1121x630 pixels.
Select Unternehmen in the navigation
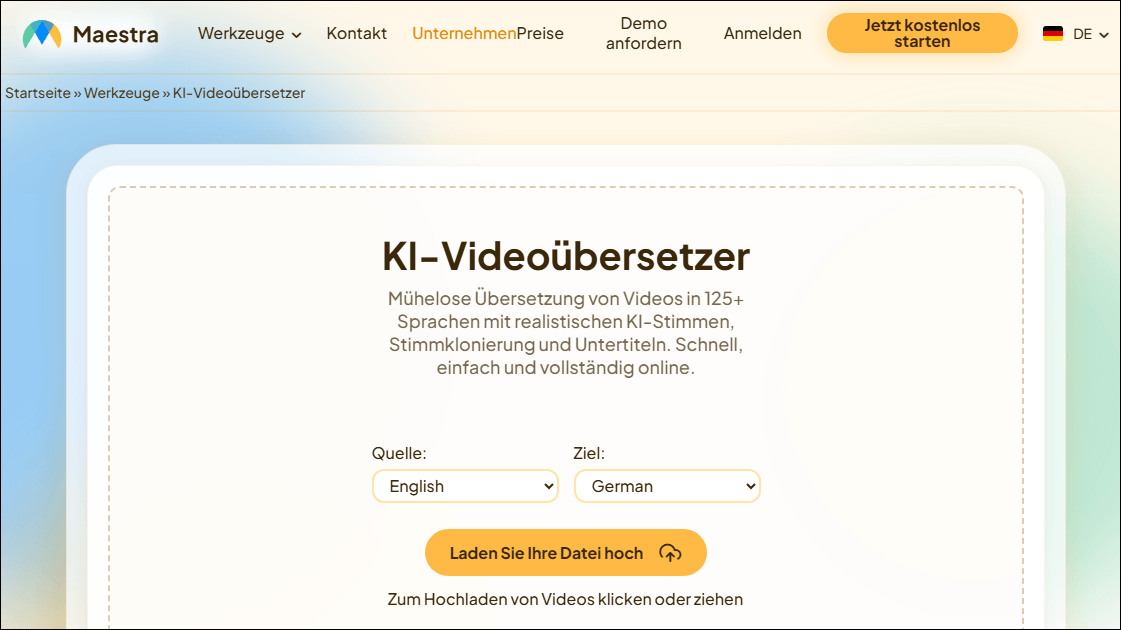463,33
